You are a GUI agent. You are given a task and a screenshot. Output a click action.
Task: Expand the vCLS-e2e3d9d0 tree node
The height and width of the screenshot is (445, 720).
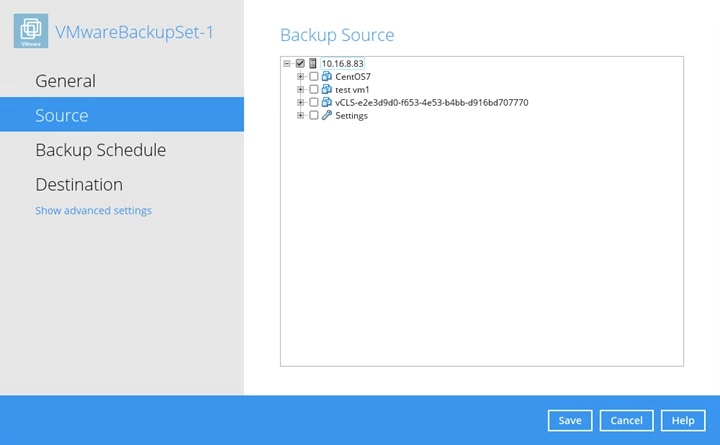coord(300,102)
